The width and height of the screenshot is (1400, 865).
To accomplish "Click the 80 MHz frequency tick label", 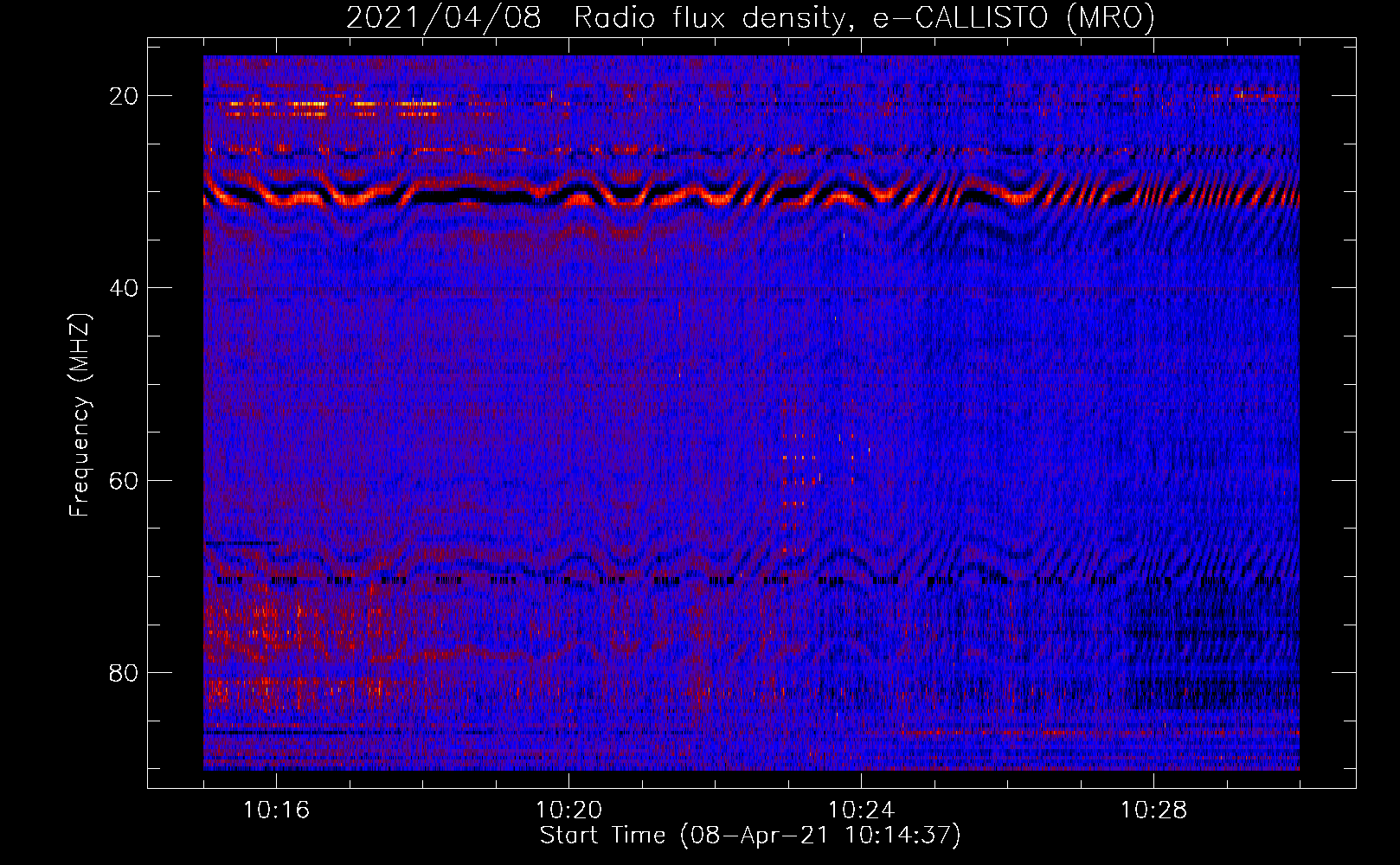I will 125,672.
